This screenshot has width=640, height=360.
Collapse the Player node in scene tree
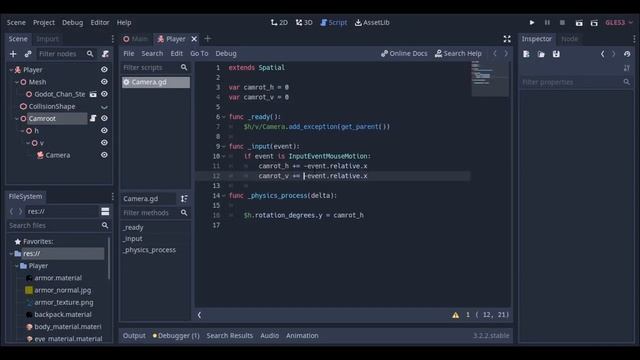click(x=11, y=70)
